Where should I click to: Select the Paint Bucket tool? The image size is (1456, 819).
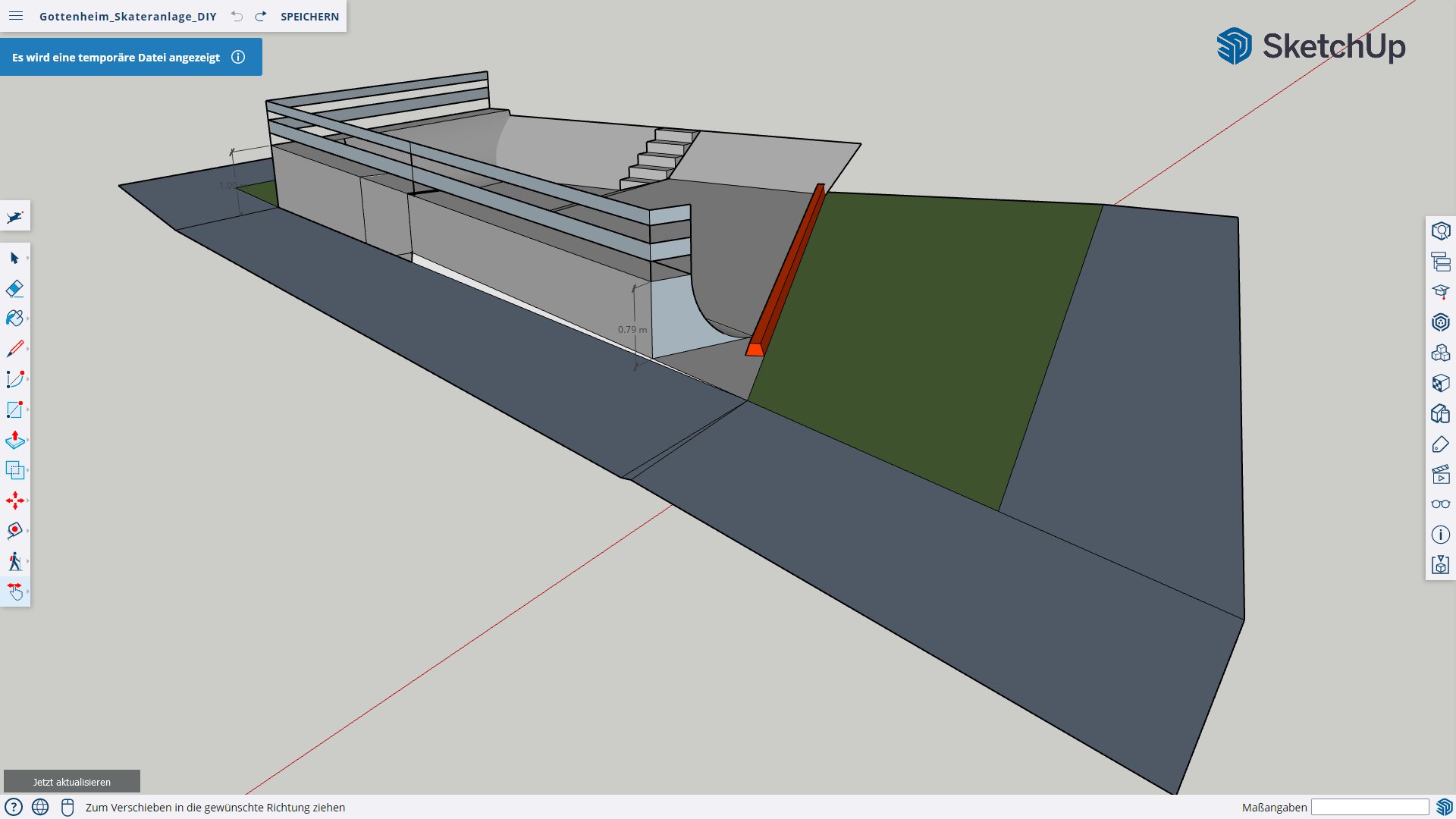coord(14,318)
